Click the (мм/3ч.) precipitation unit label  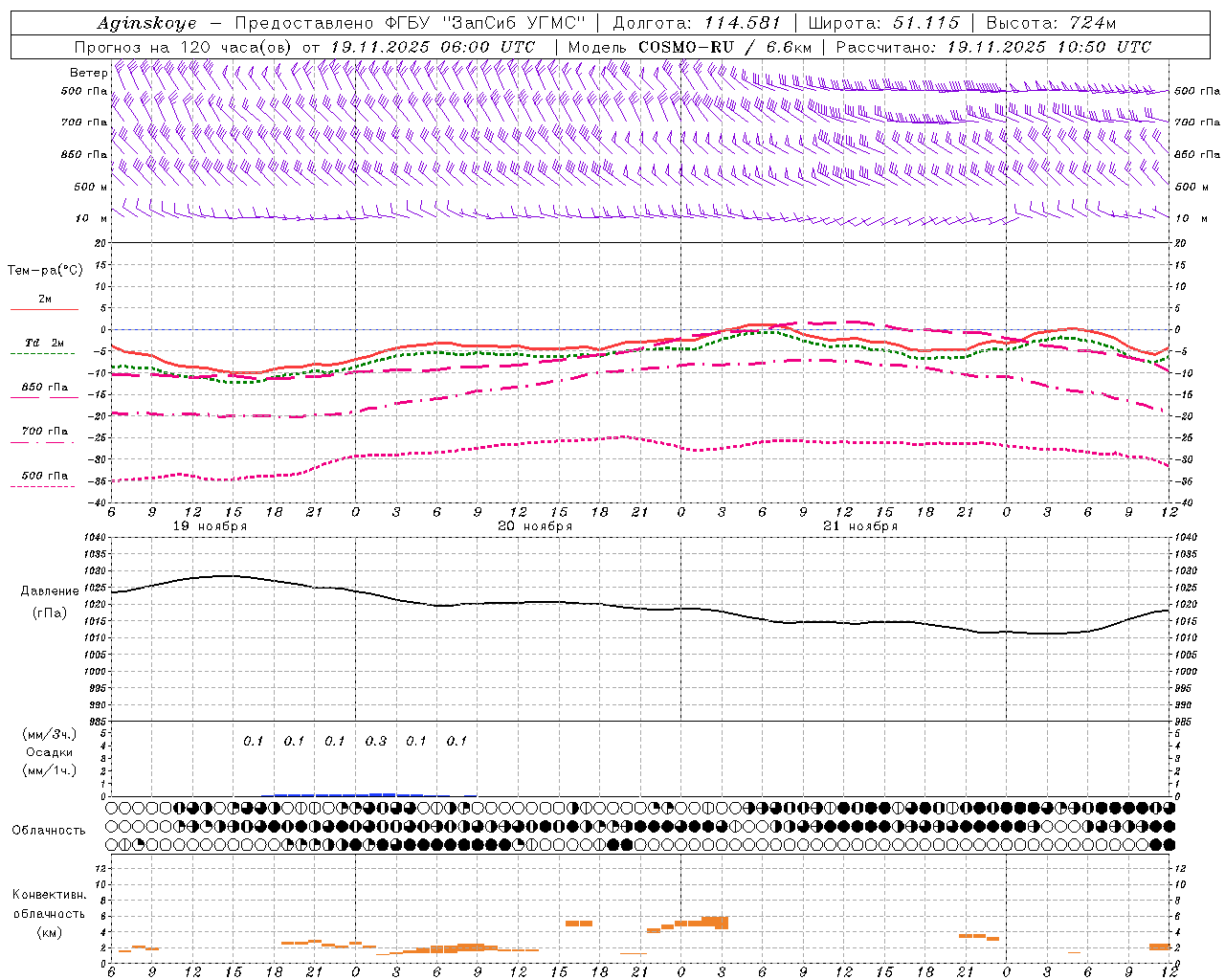click(x=49, y=734)
